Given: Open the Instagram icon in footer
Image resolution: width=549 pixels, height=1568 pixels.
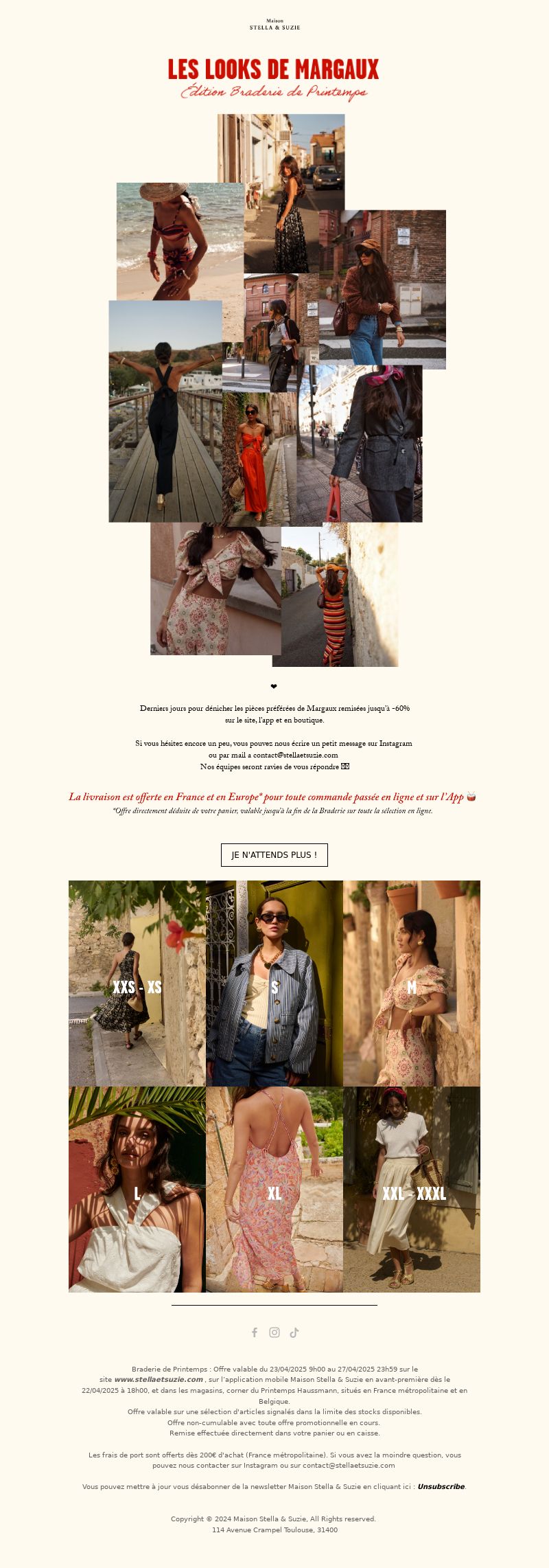Looking at the screenshot, I should click(274, 1332).
